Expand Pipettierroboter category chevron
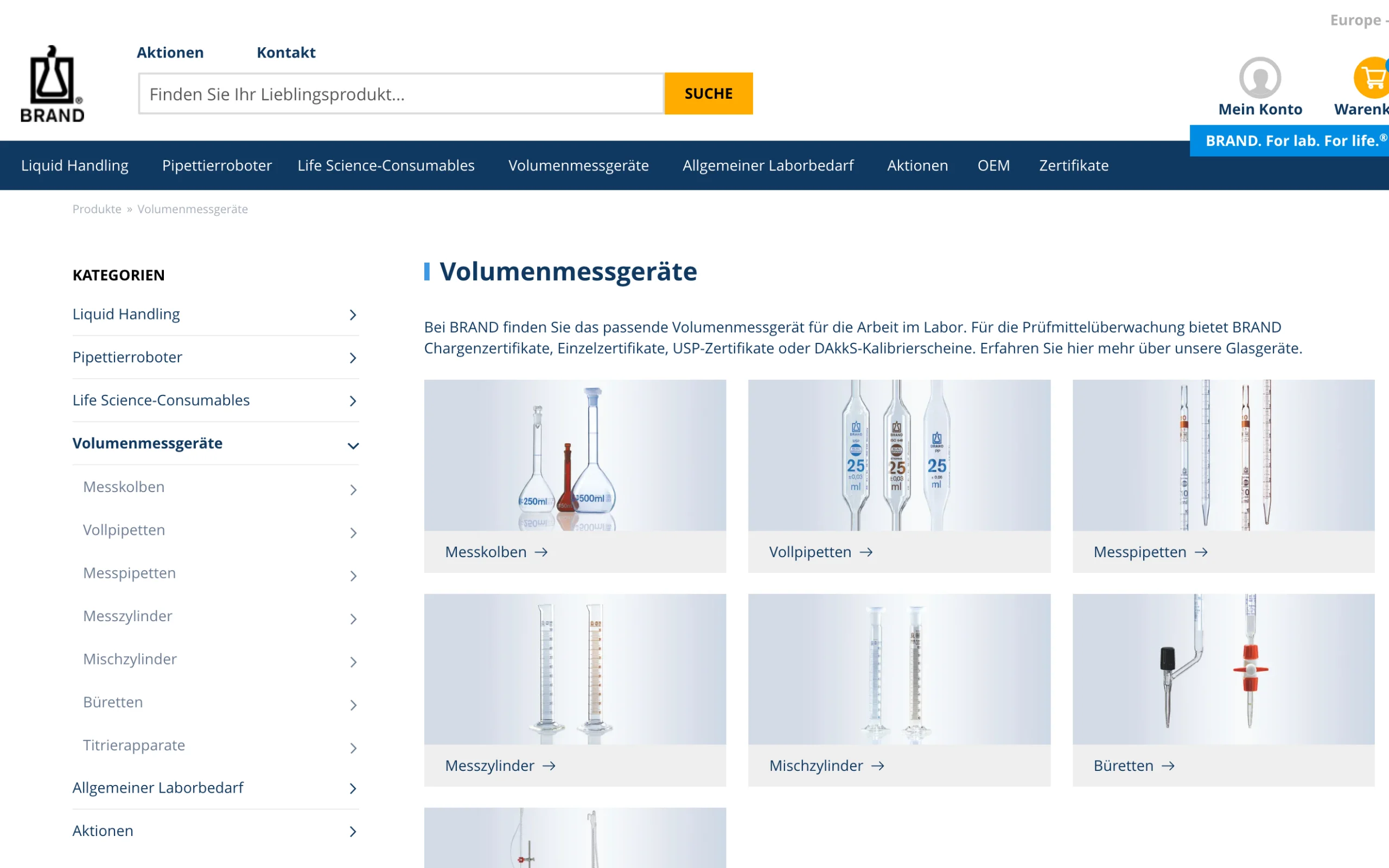1389x868 pixels. 353,358
